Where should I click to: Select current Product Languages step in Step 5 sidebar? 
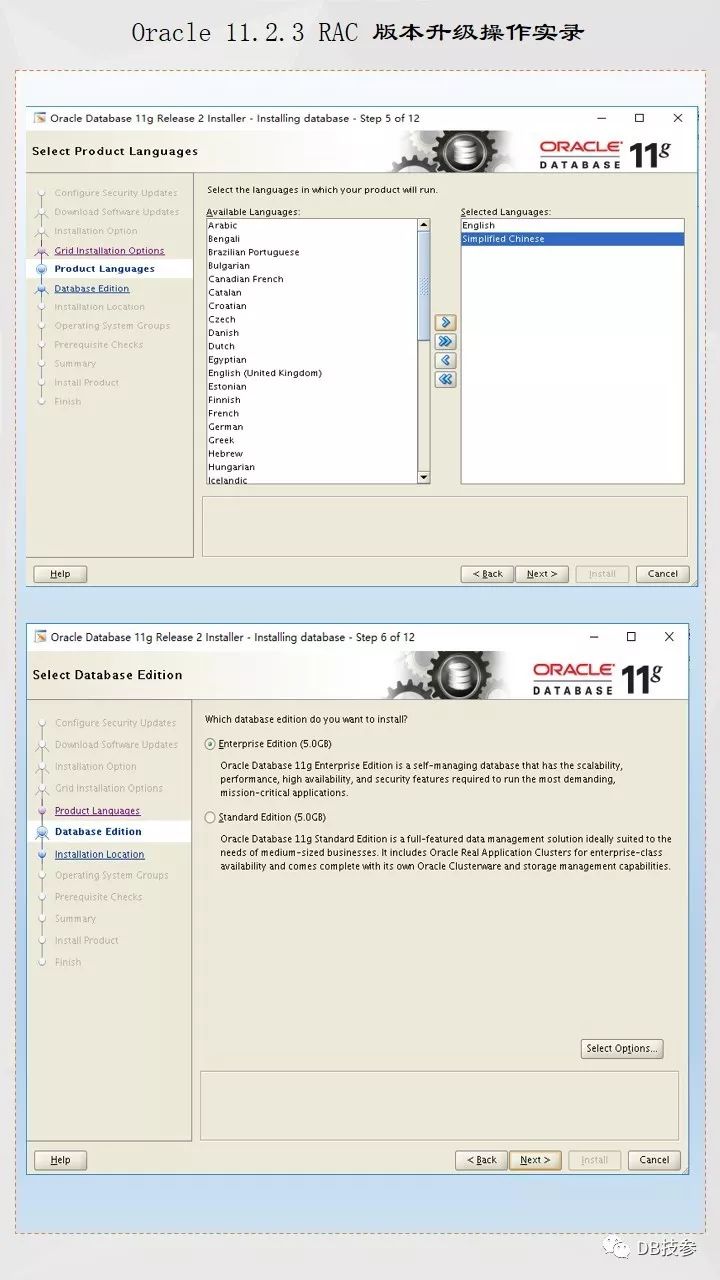point(105,269)
